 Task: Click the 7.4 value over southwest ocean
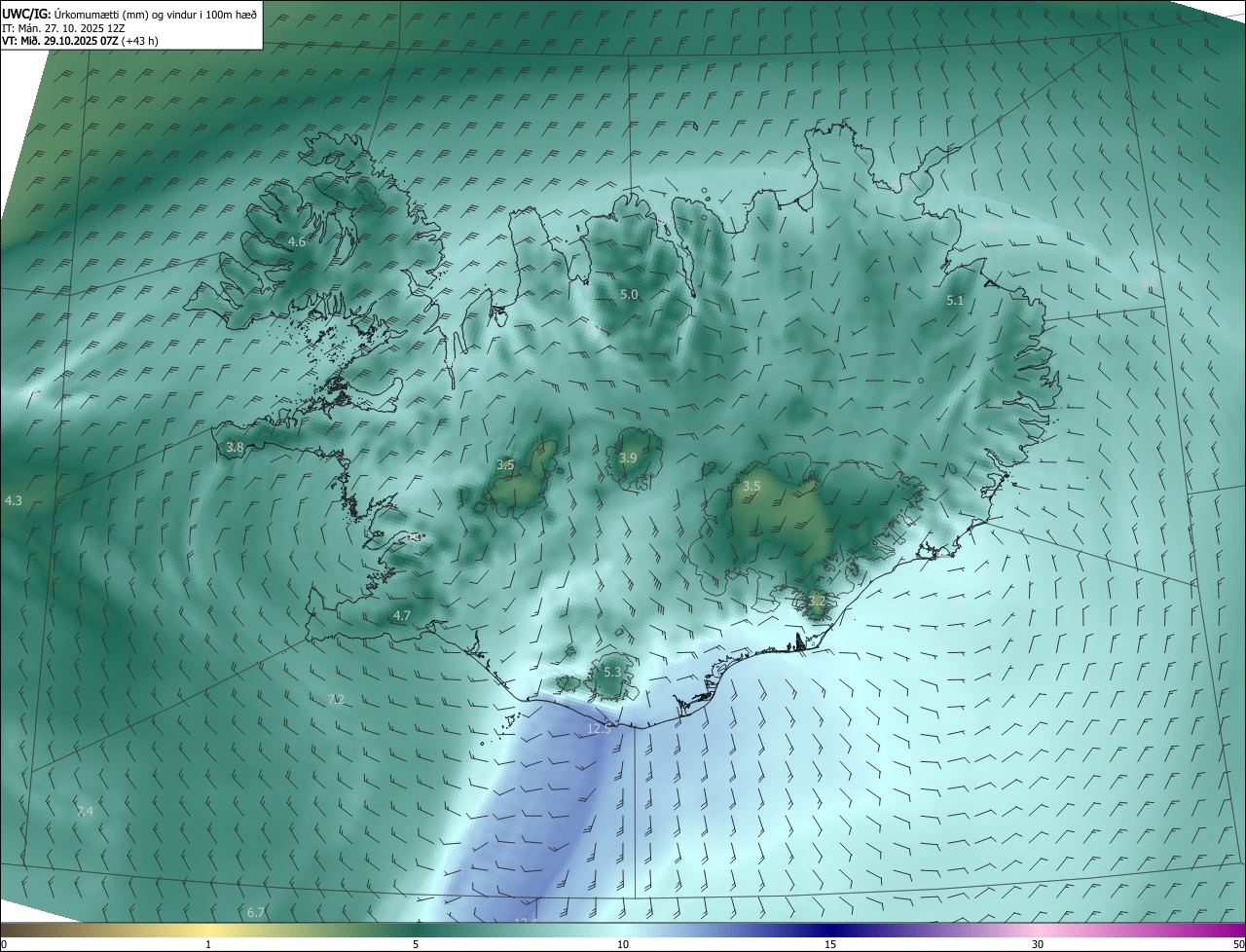[x=85, y=811]
